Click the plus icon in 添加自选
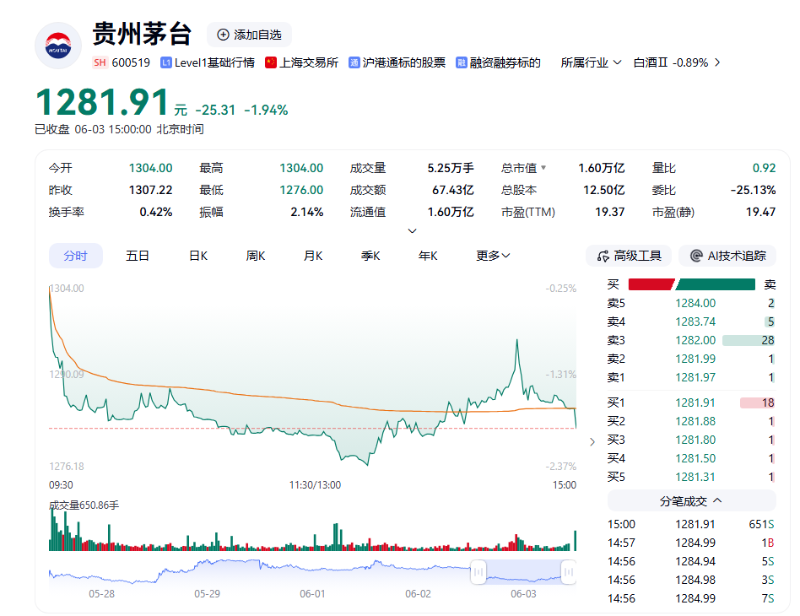 (x=223, y=35)
